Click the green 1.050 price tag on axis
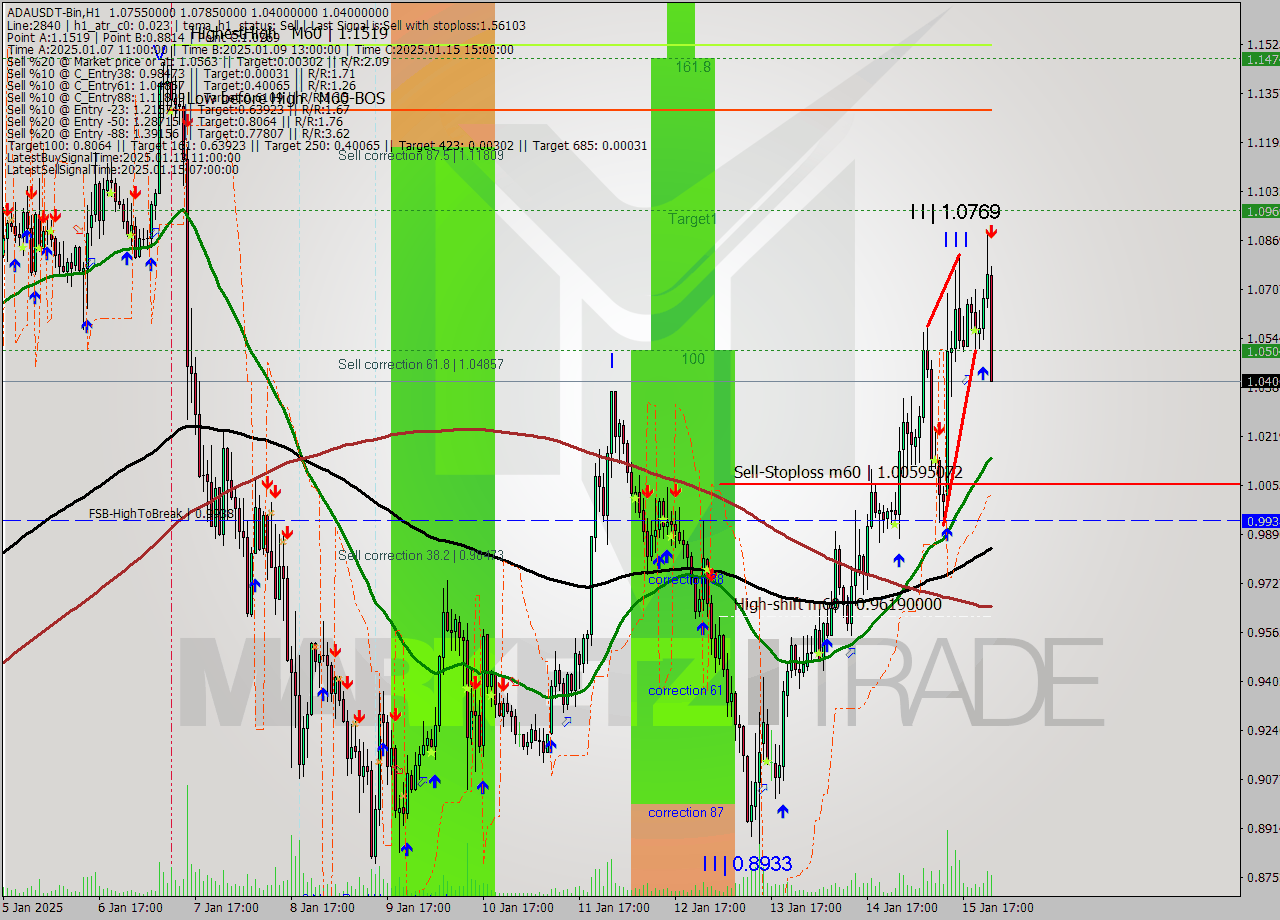The width and height of the screenshot is (1280, 920). coord(1260,351)
